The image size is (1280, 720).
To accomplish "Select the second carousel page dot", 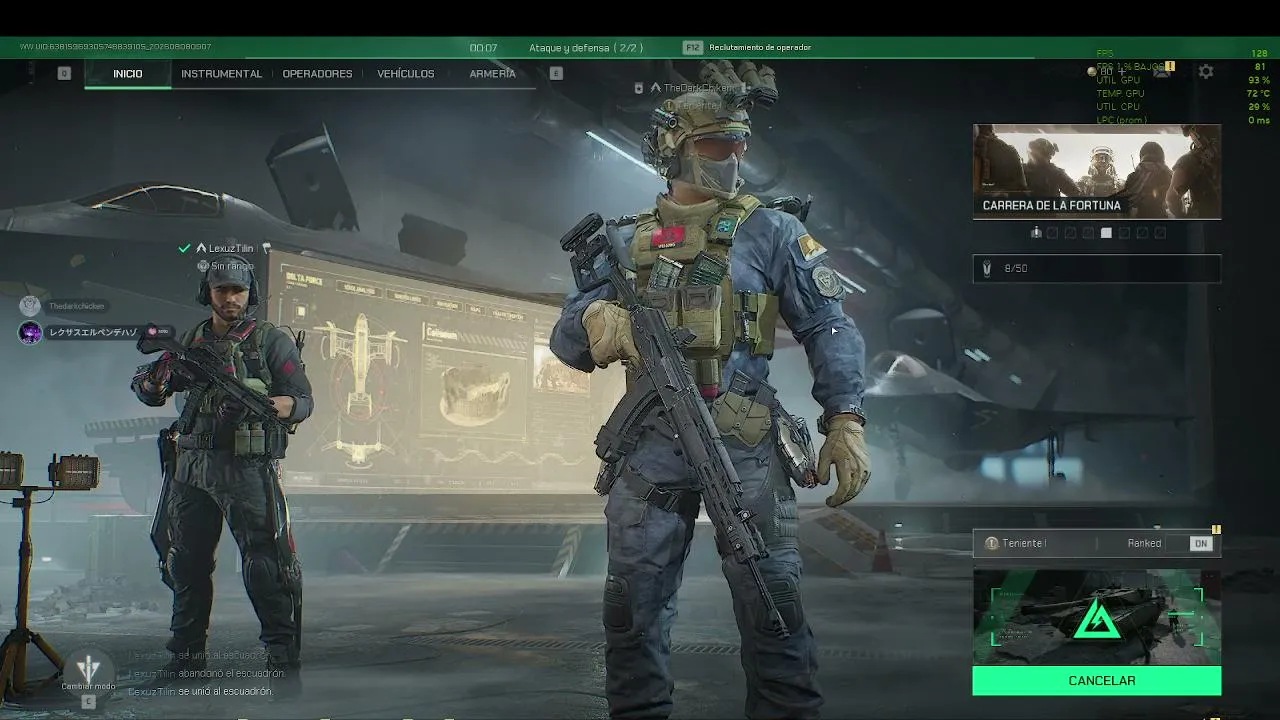I will tap(1053, 233).
